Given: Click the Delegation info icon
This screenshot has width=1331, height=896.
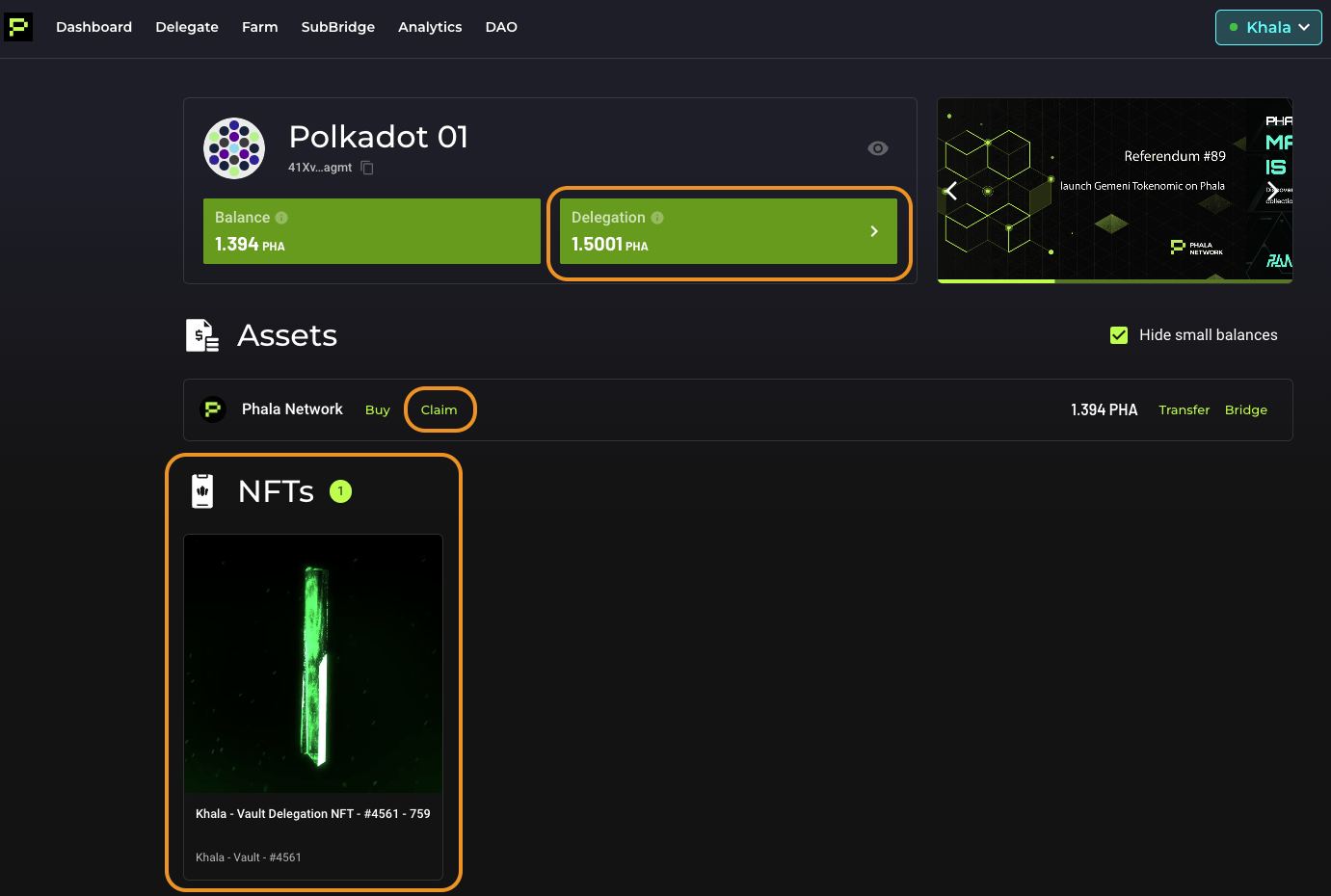Looking at the screenshot, I should point(657,218).
